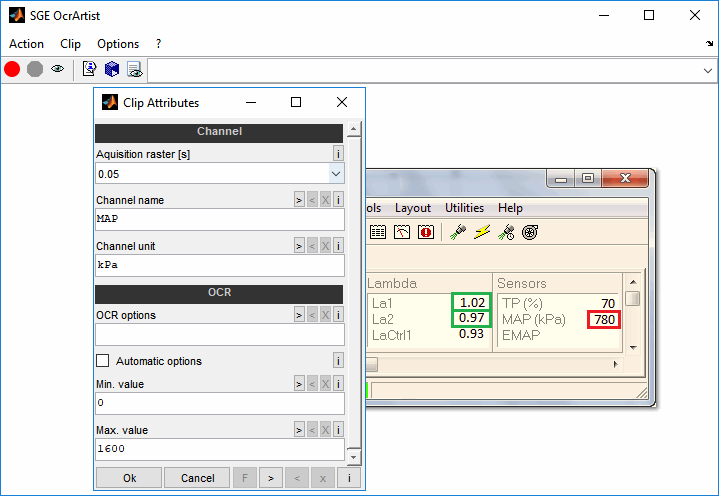719x496 pixels.
Task: Click the i button in the bottom button row
Action: [349, 478]
